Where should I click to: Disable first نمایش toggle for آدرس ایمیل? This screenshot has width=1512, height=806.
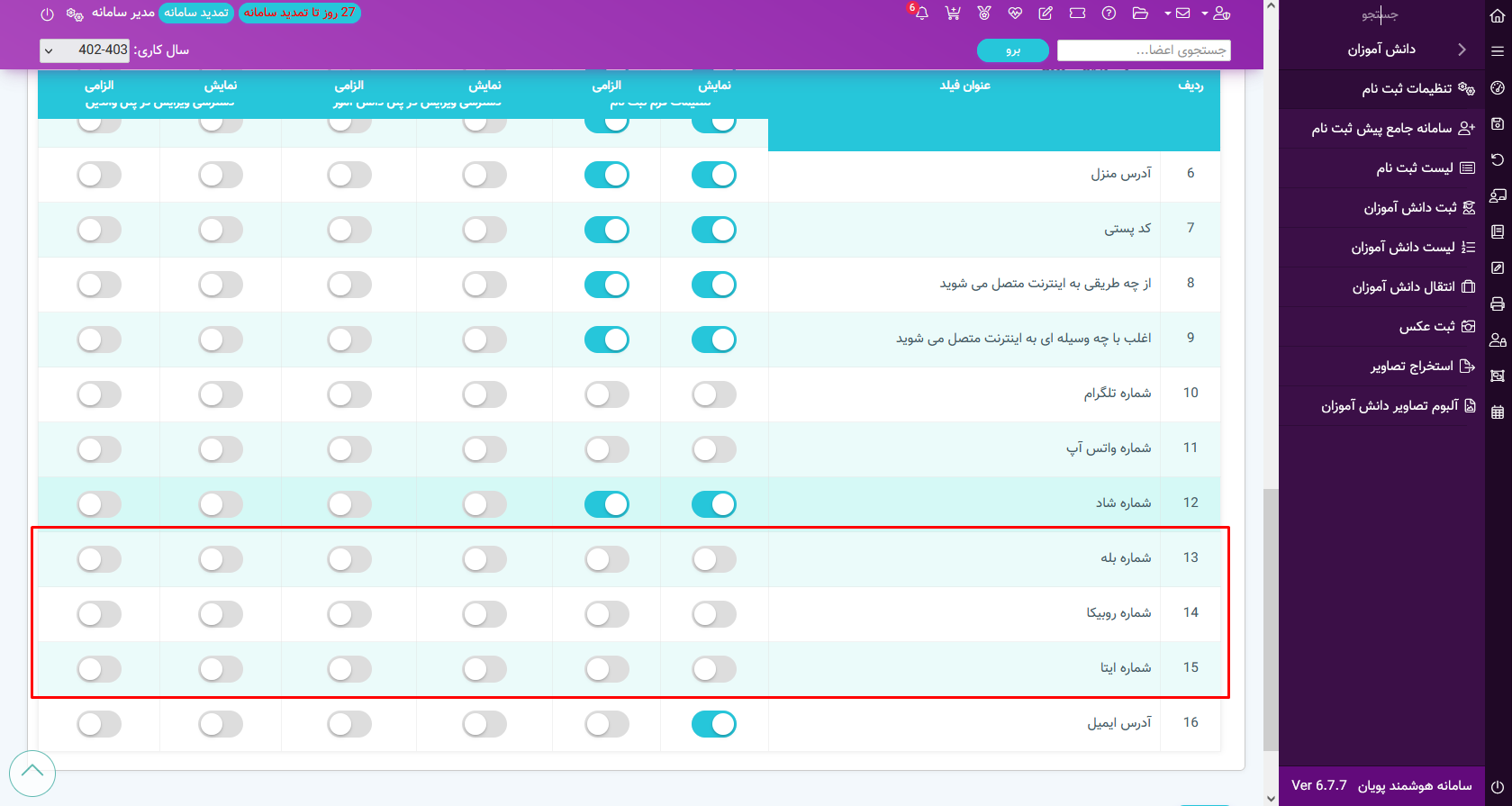pos(713,724)
